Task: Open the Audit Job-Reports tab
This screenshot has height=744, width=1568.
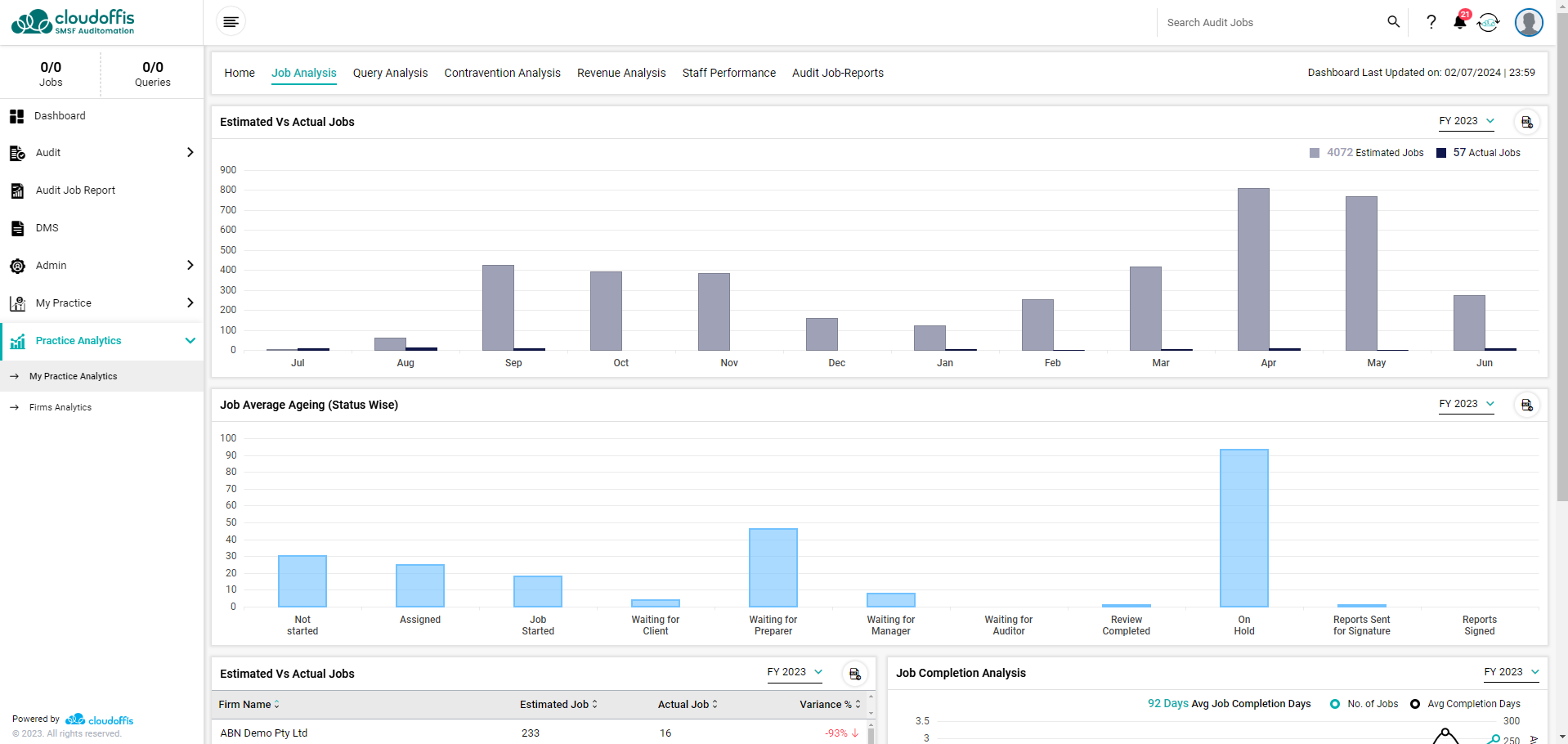Action: 838,73
